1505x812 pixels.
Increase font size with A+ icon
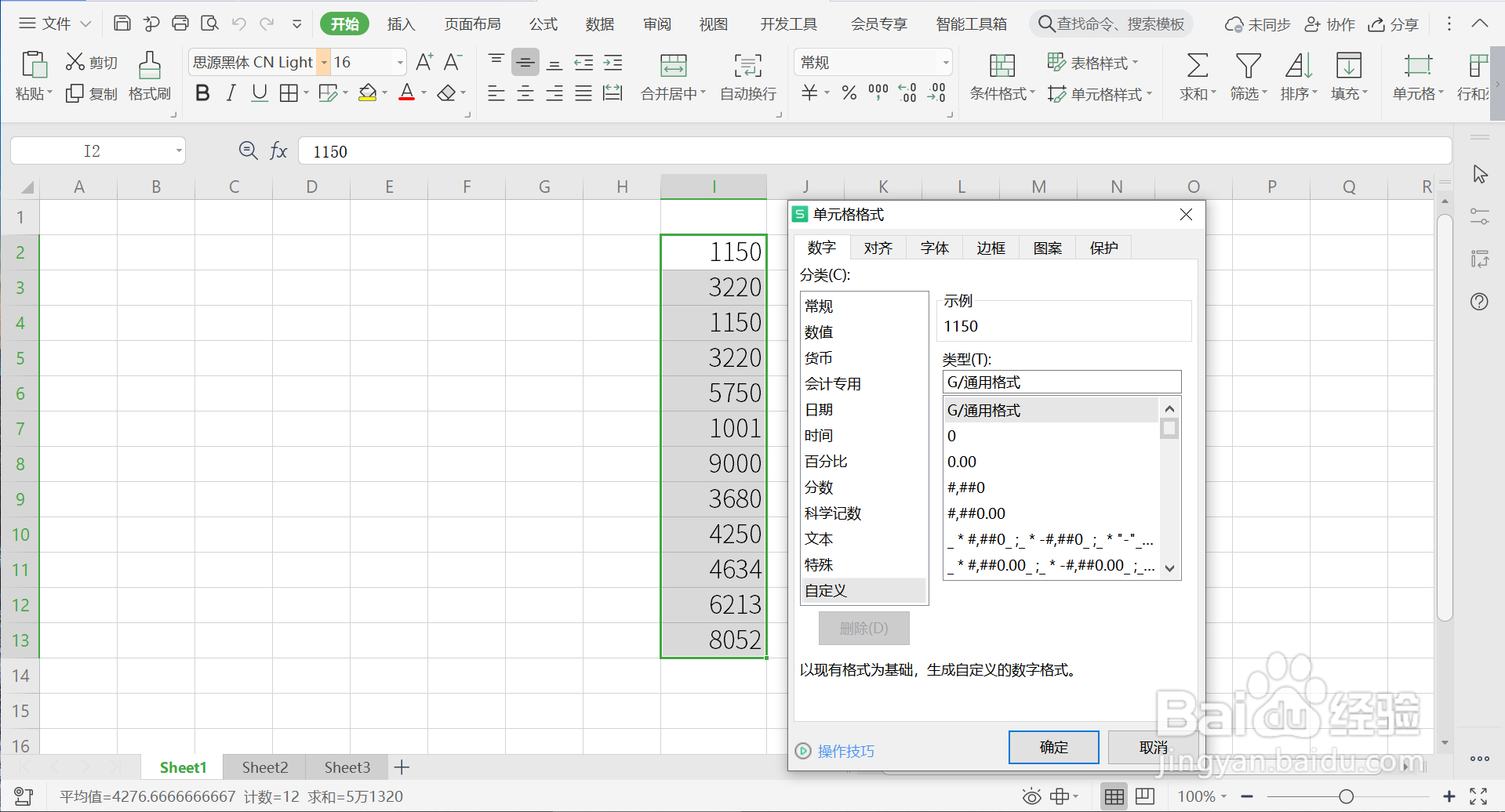(424, 62)
